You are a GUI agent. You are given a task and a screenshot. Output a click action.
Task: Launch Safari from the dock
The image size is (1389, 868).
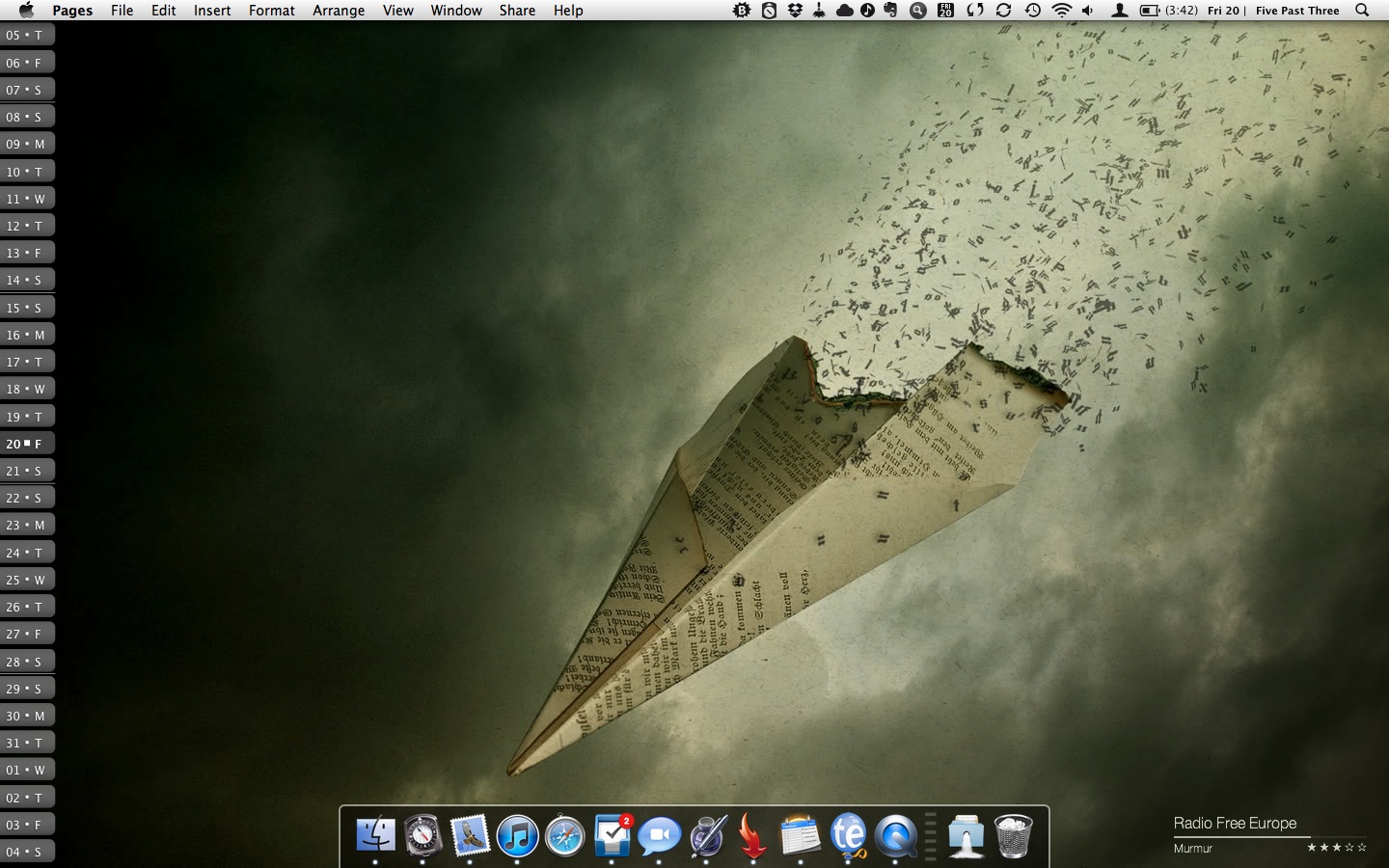click(565, 835)
